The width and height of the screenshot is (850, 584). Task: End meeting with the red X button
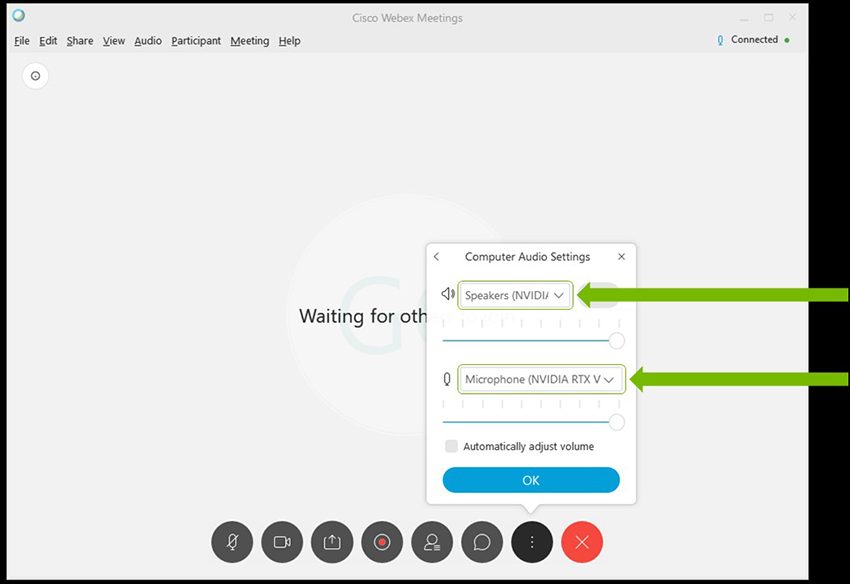pyautogui.click(x=582, y=542)
